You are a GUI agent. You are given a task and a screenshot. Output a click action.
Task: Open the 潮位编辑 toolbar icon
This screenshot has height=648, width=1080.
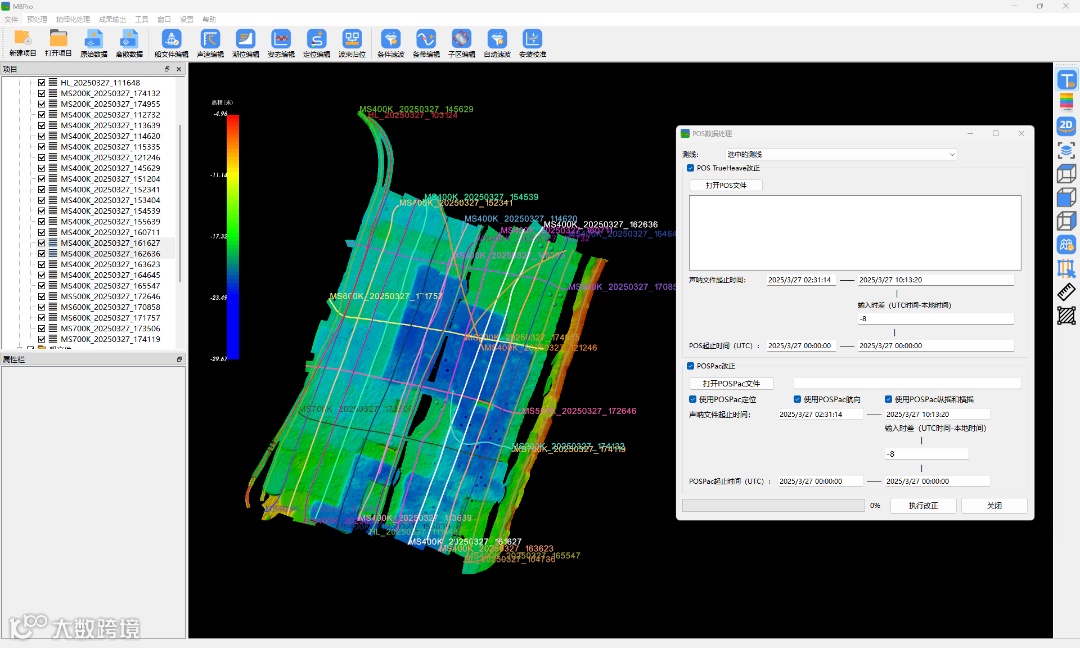pyautogui.click(x=245, y=43)
